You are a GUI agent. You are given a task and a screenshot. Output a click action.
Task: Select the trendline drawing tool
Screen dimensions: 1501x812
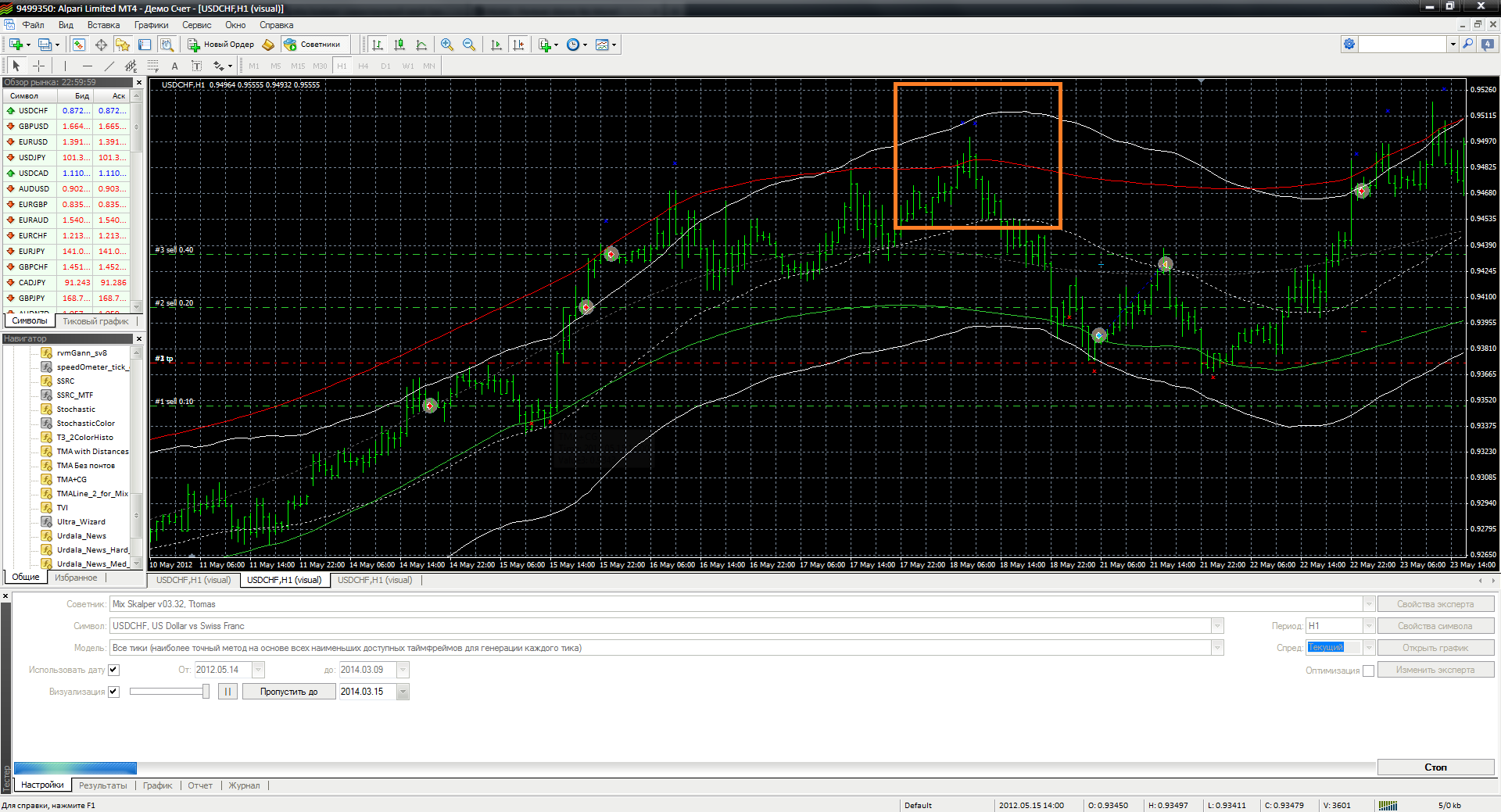[x=109, y=66]
